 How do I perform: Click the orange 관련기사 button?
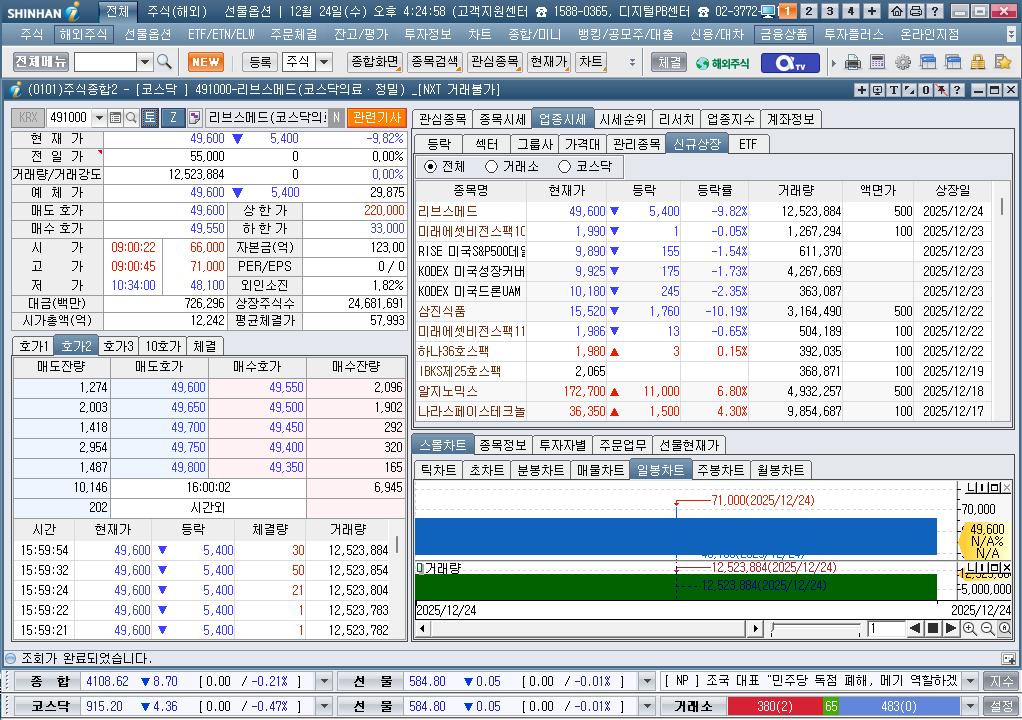pos(377,118)
